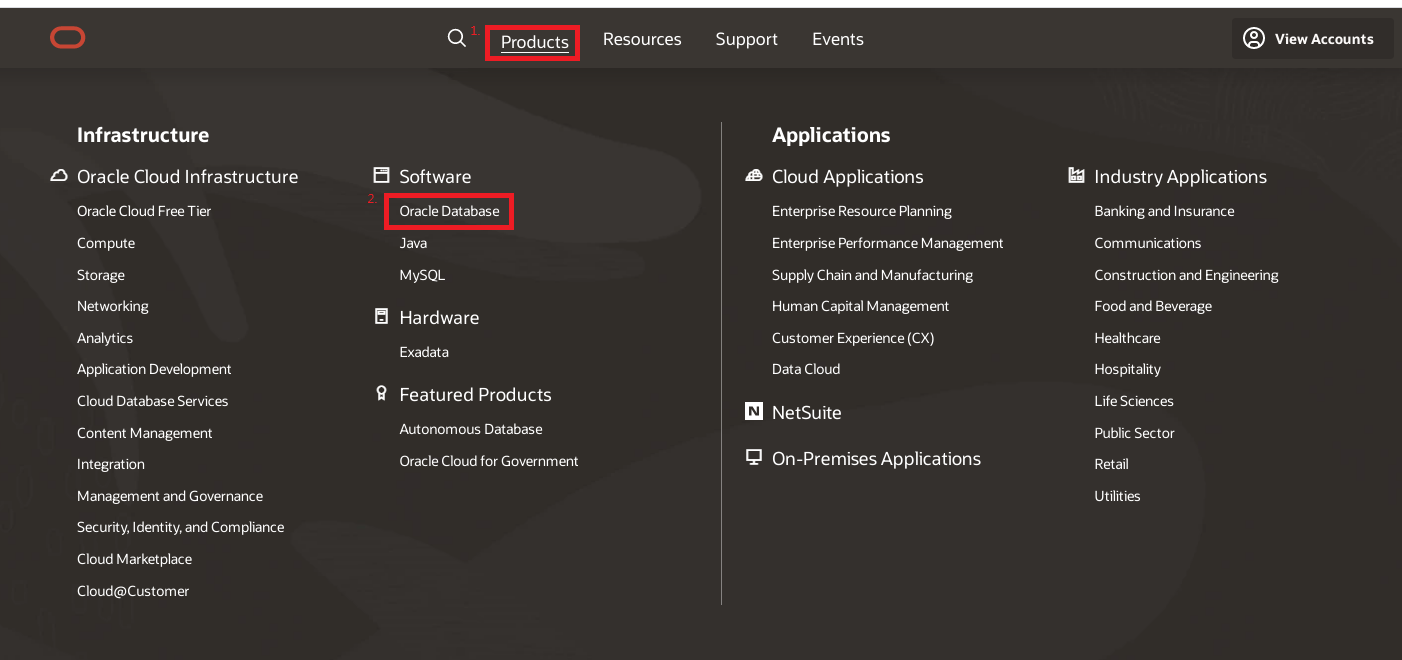This screenshot has width=1402, height=660.
Task: Open Human Capital Management
Action: [861, 306]
